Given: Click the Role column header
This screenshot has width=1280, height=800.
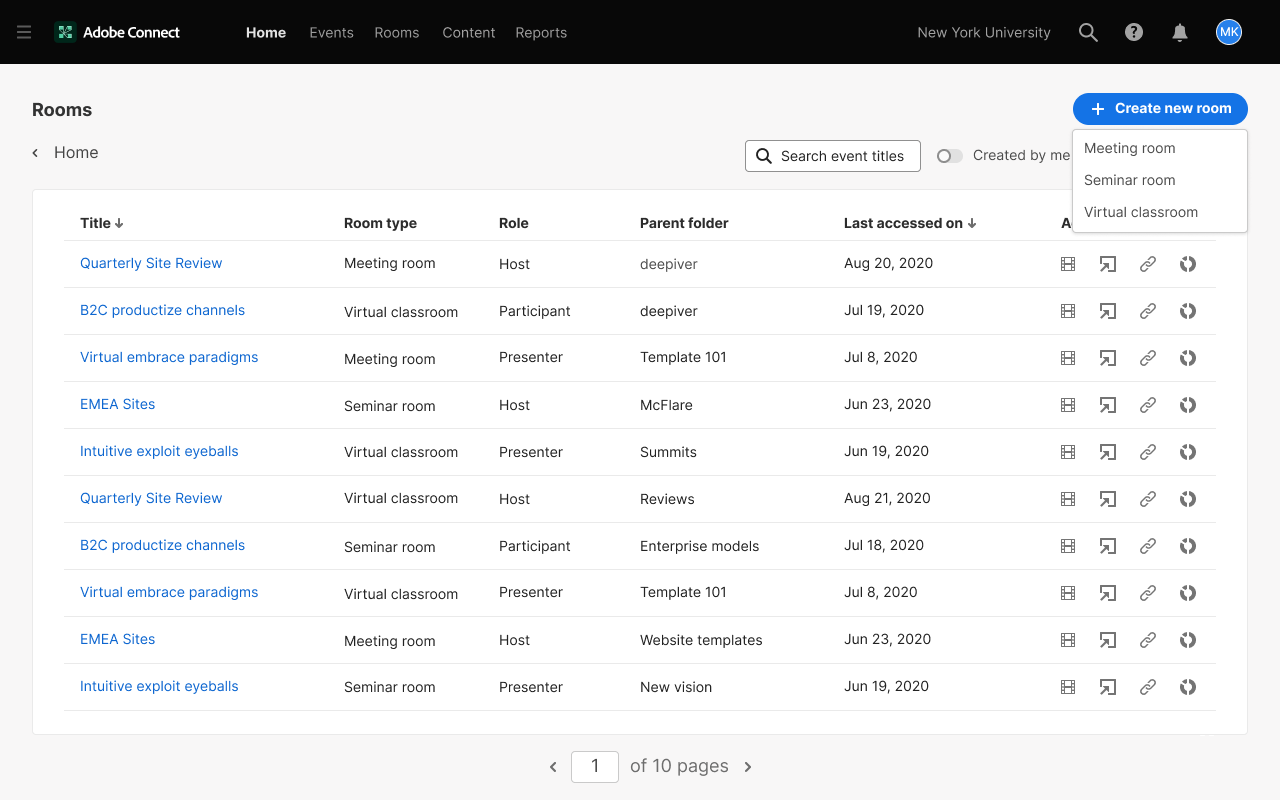Looking at the screenshot, I should coord(514,223).
